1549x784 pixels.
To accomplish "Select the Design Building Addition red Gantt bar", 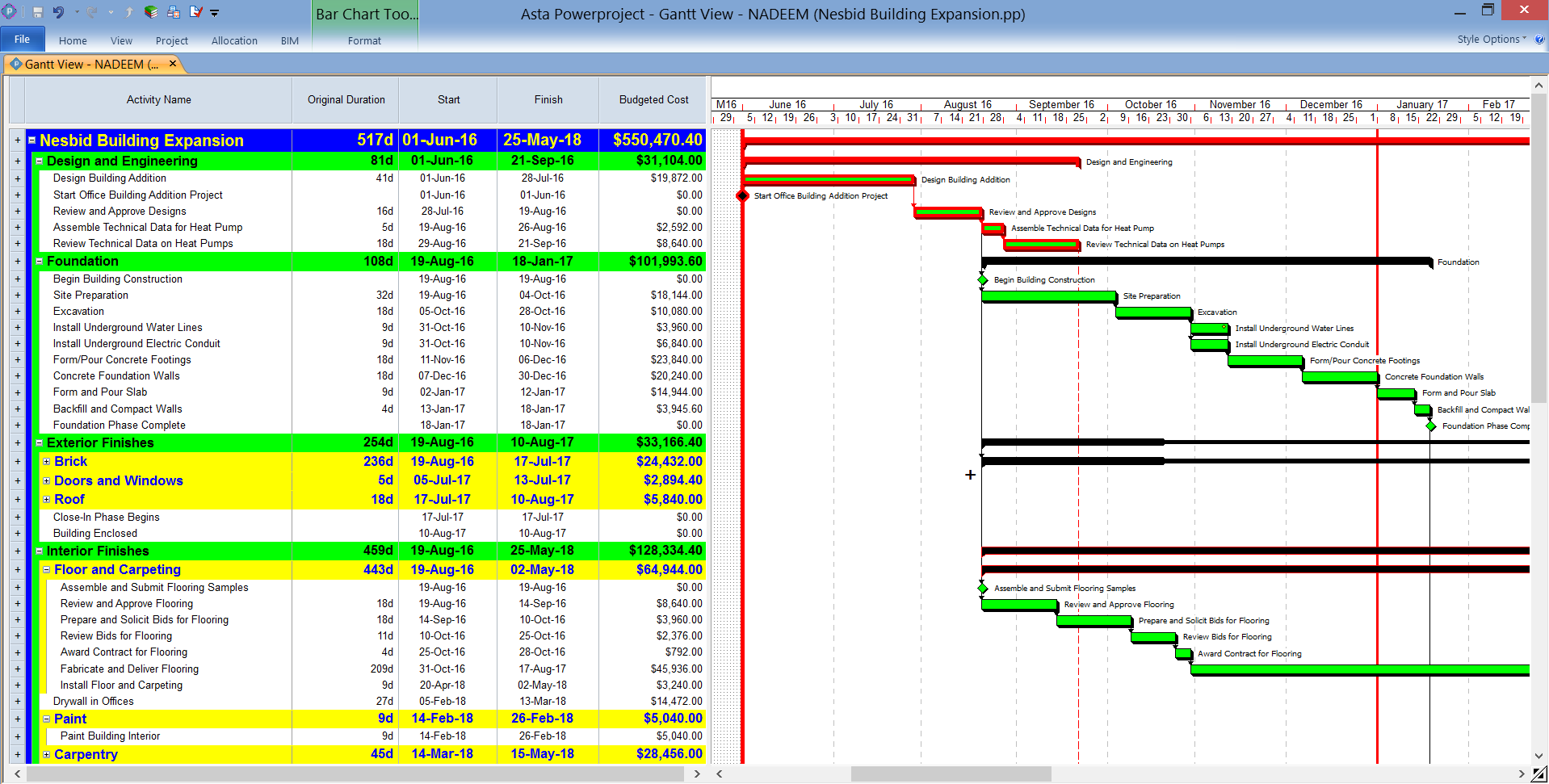I will coord(829,179).
